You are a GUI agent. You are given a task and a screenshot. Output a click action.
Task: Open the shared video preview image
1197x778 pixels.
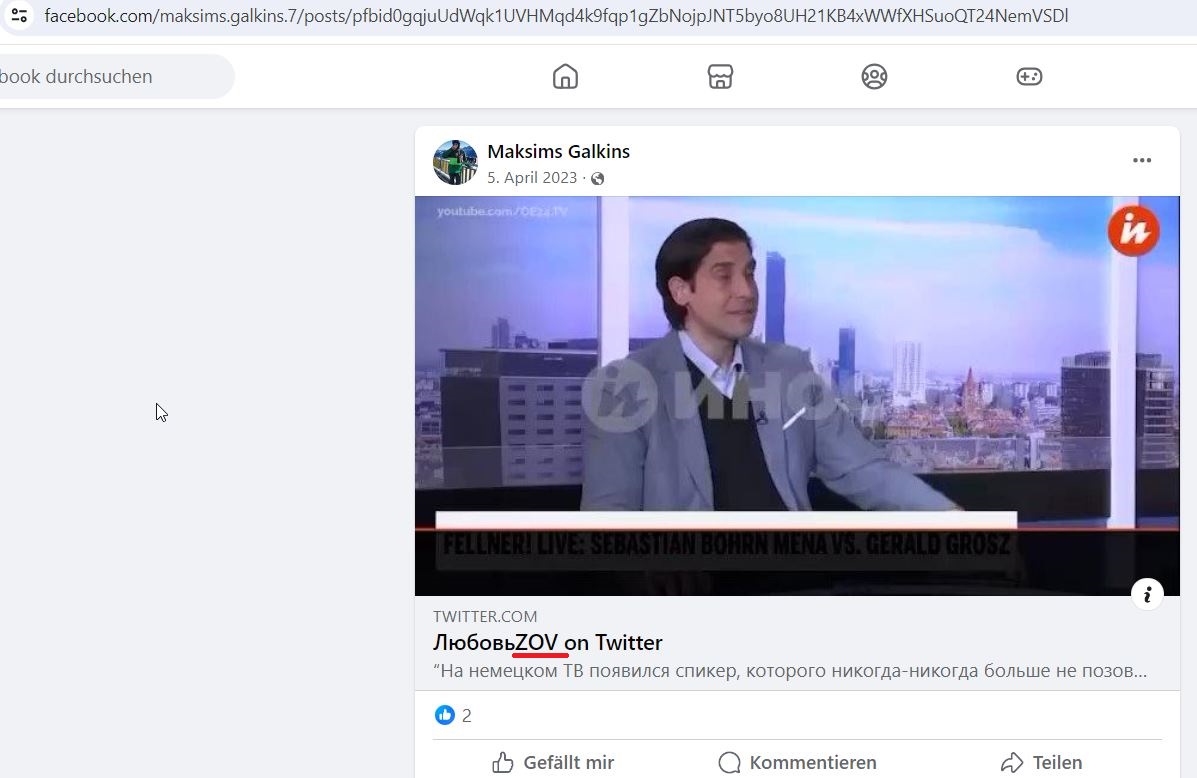click(x=797, y=395)
